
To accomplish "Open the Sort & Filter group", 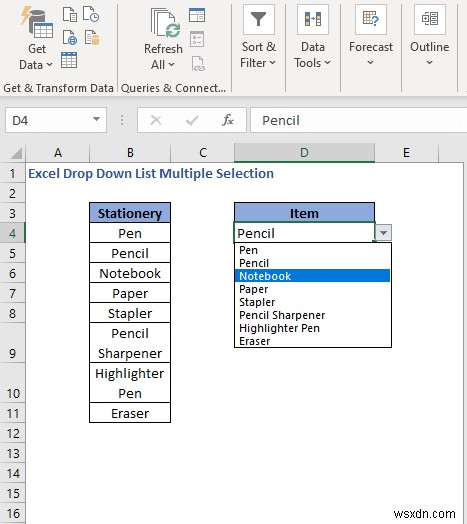I will pyautogui.click(x=258, y=37).
